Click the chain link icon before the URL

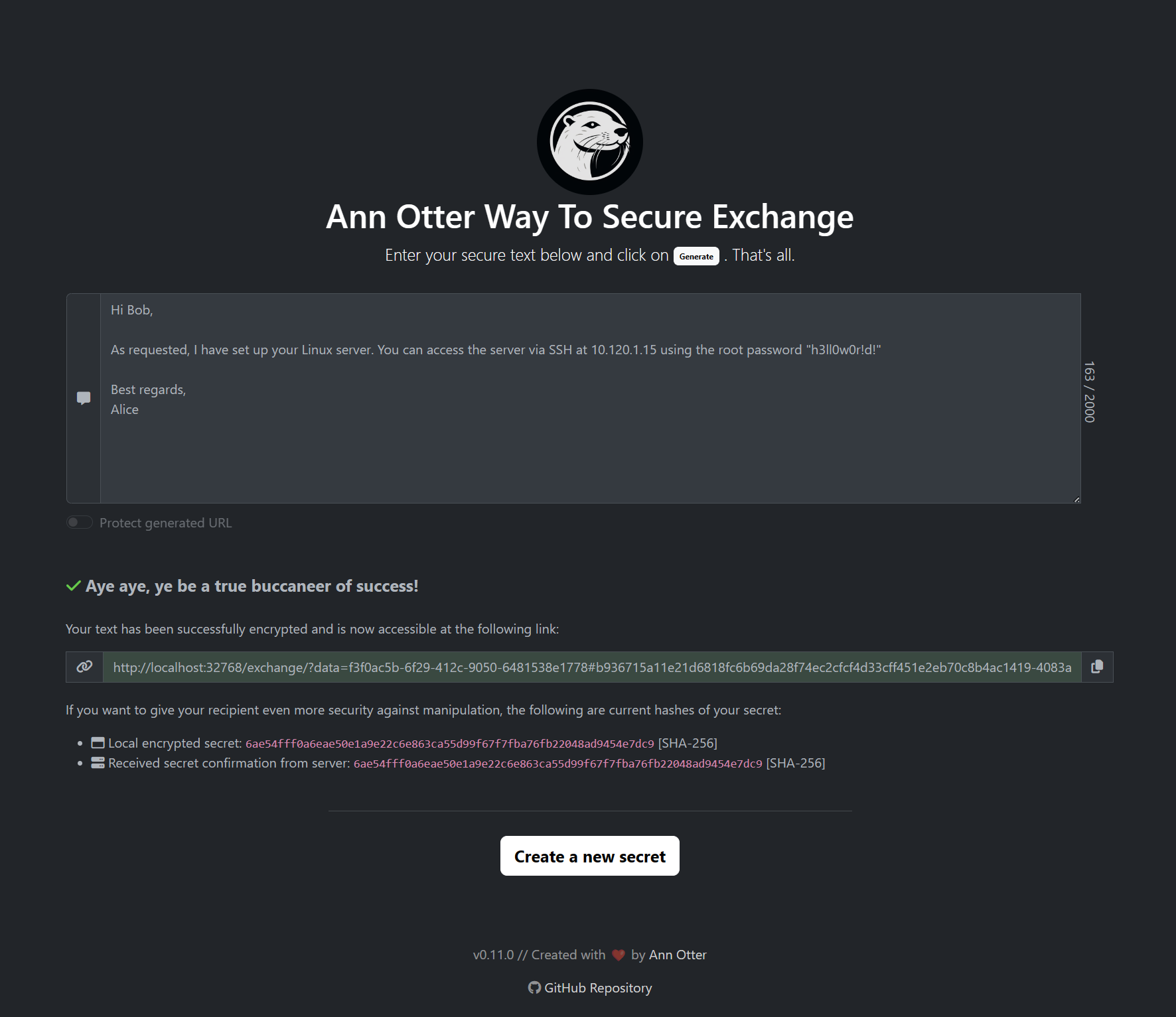[85, 667]
